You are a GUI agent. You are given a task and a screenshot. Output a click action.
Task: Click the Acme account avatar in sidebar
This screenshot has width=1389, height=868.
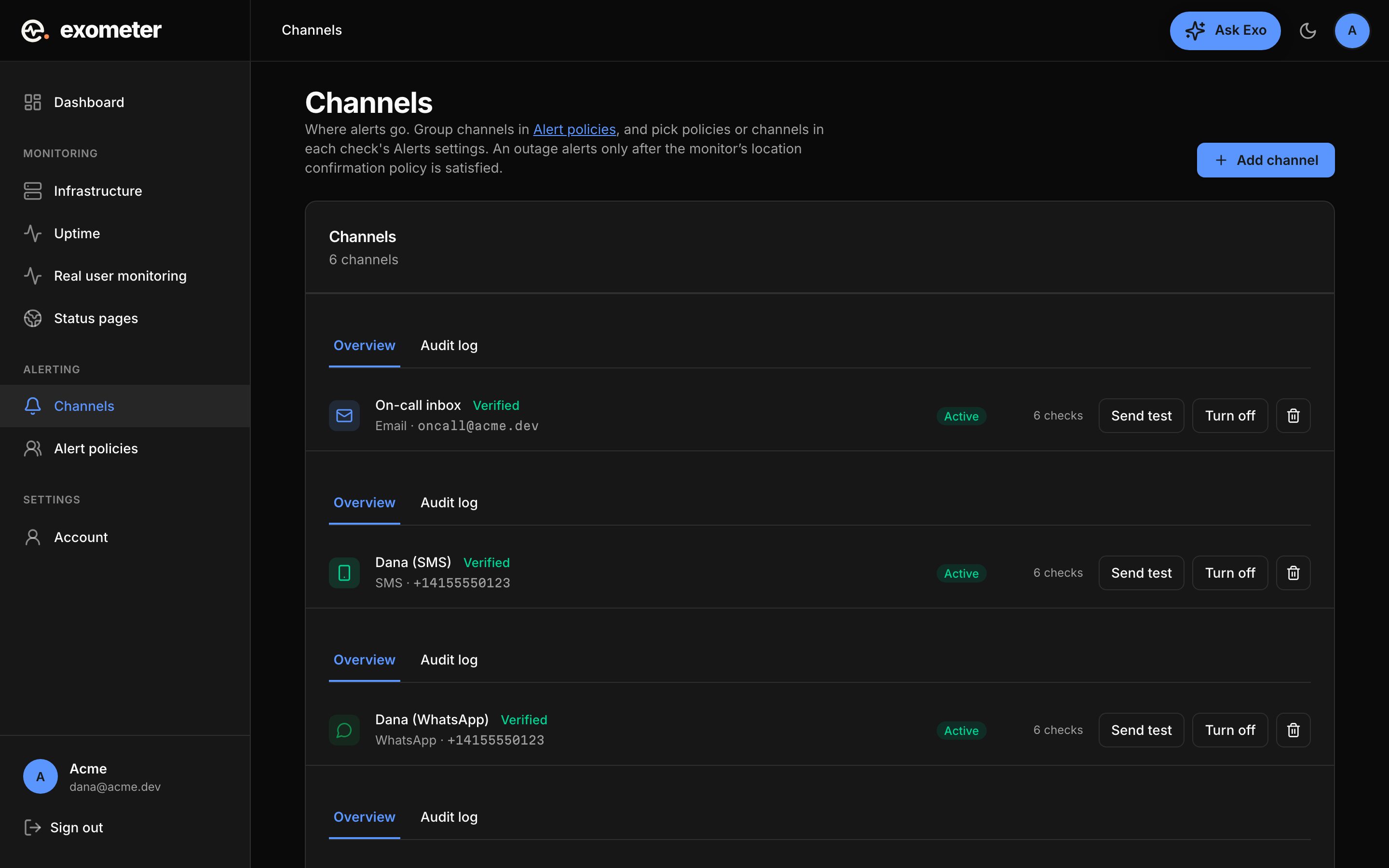40,777
